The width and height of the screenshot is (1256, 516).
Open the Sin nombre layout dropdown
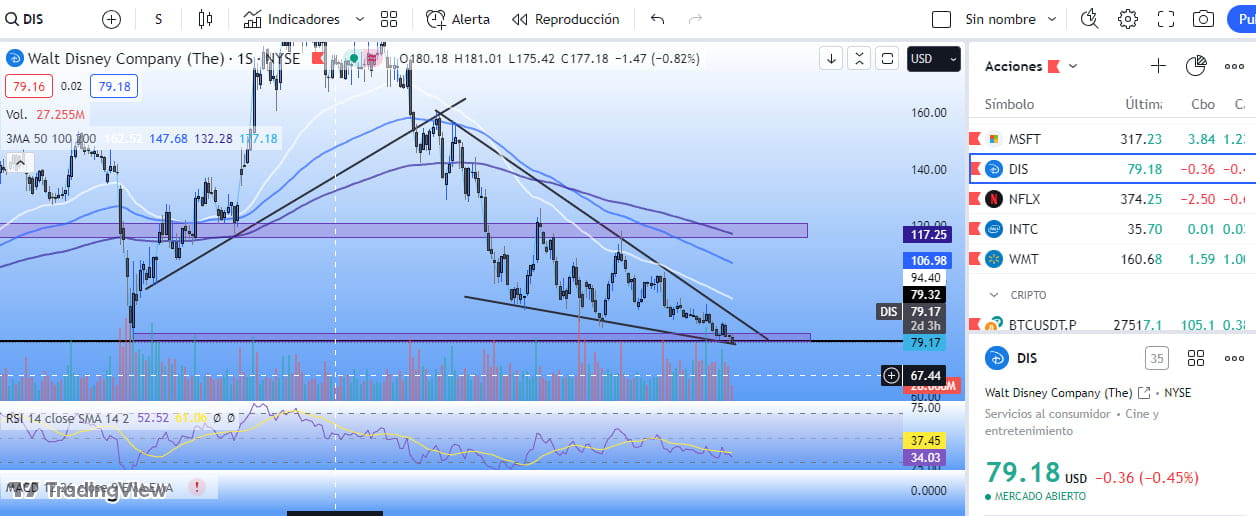click(x=1010, y=19)
